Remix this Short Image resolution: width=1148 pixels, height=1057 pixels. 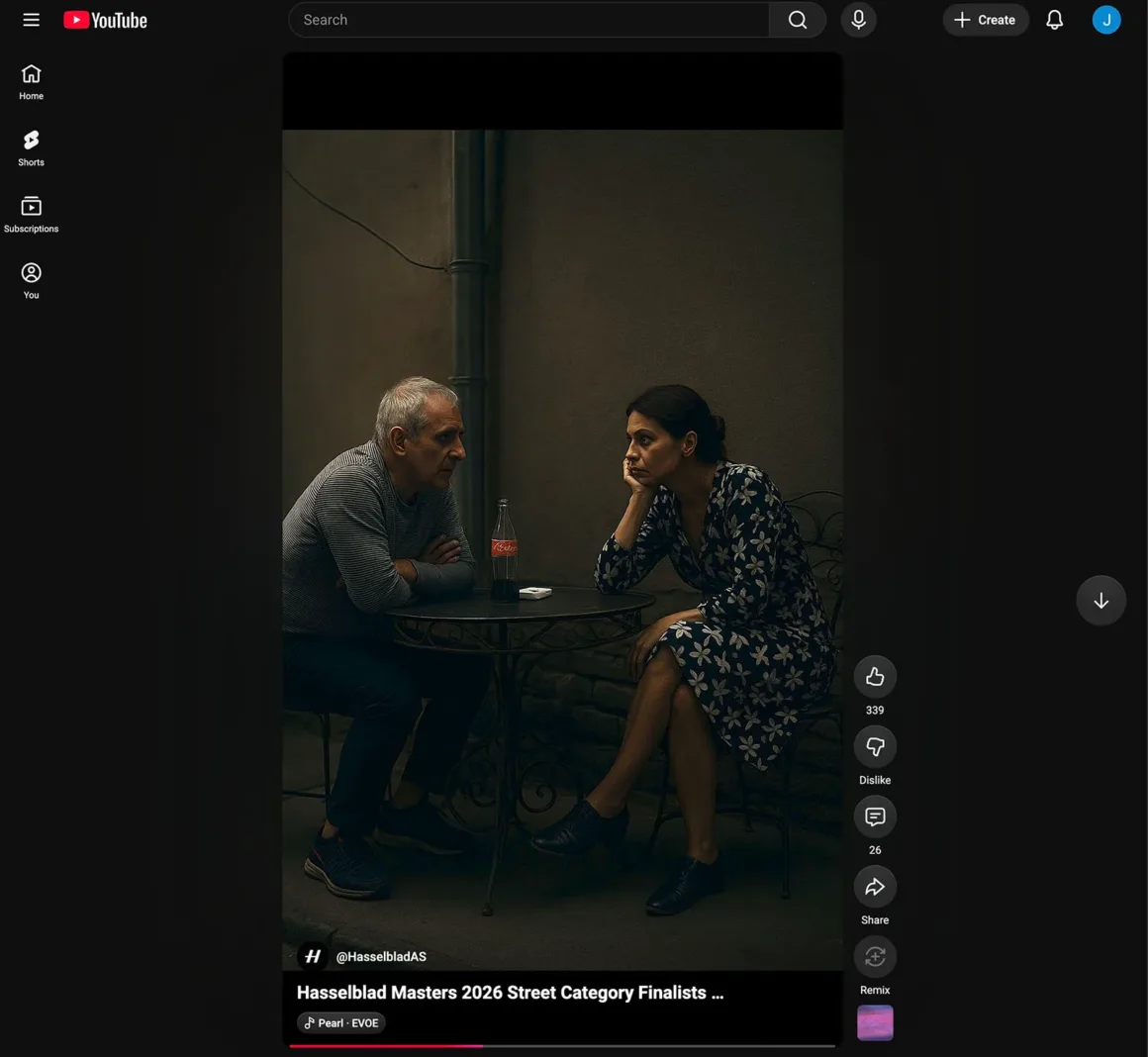875,957
